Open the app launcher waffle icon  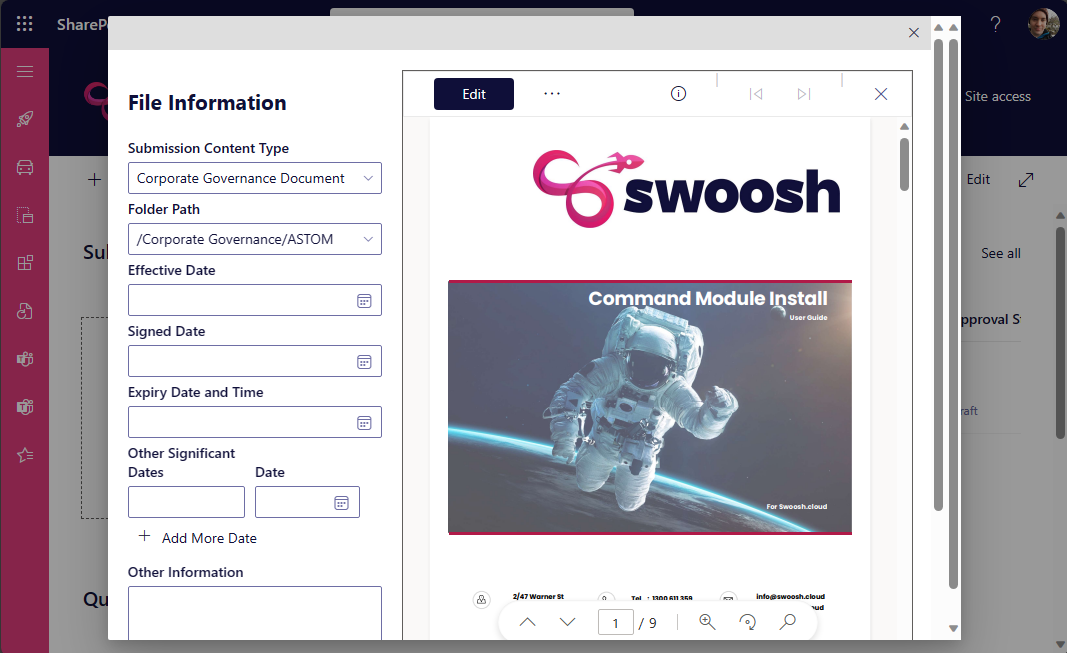(x=25, y=24)
